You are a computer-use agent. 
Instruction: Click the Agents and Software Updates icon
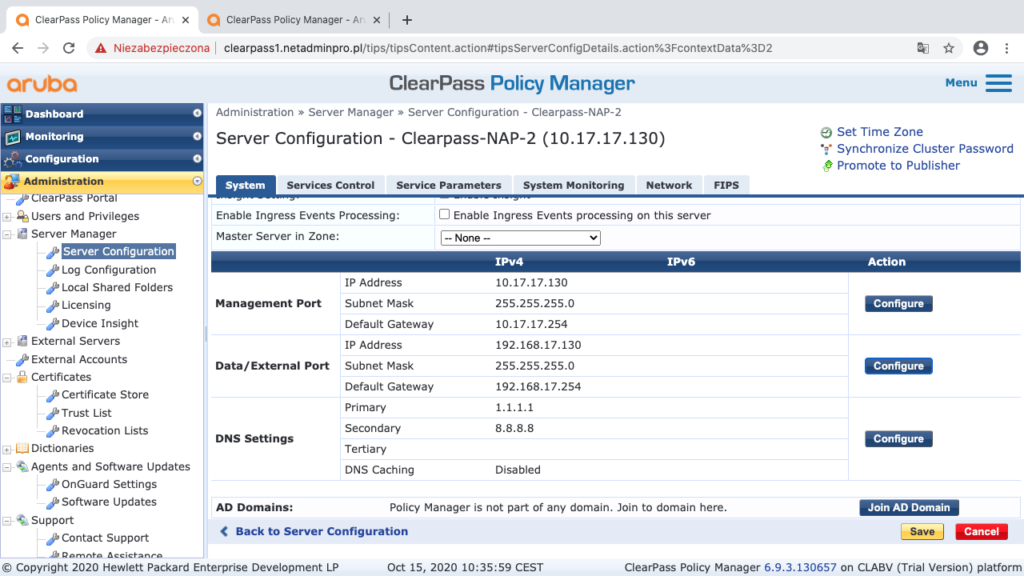[x=22, y=466]
